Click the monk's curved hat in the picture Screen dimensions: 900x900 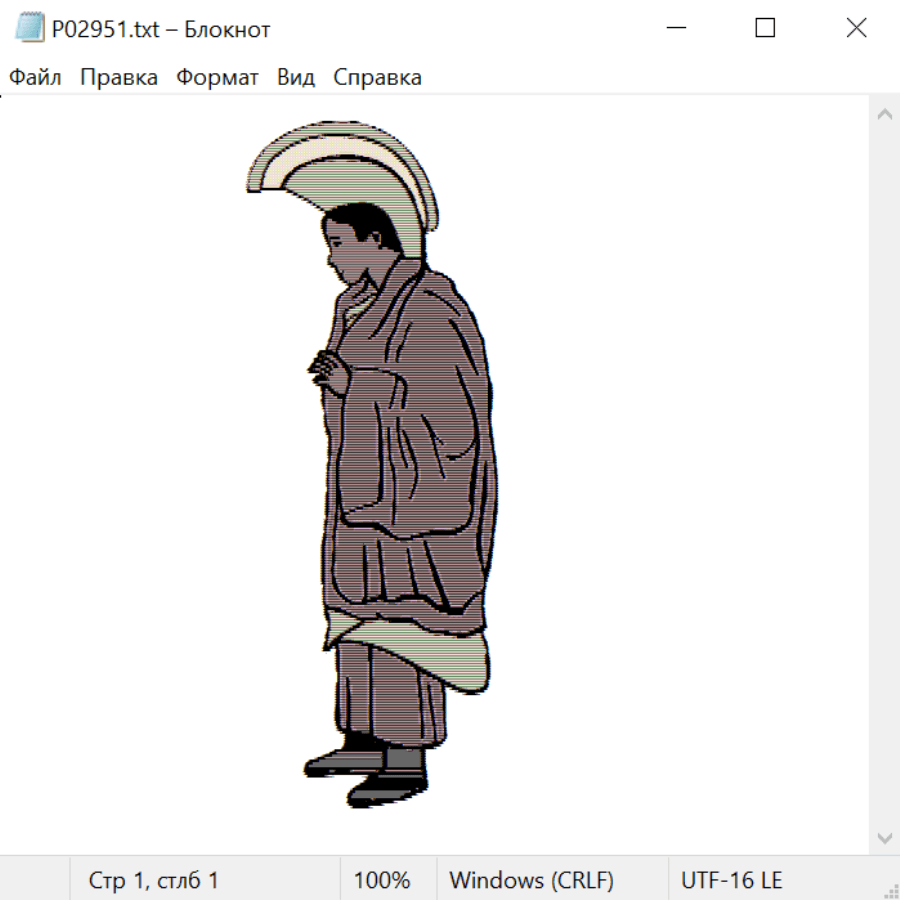(340, 160)
